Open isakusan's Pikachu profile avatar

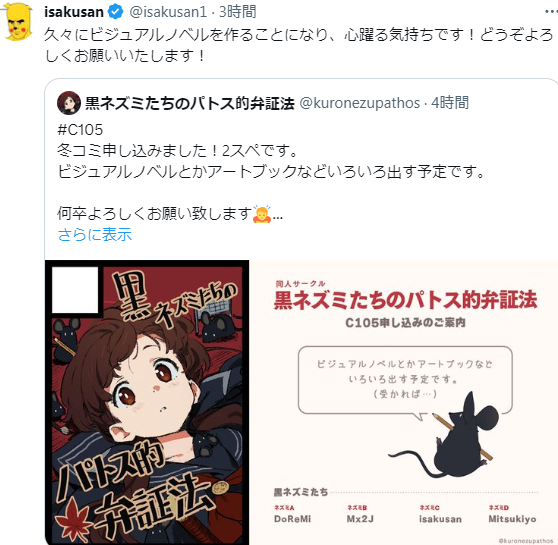point(18,23)
